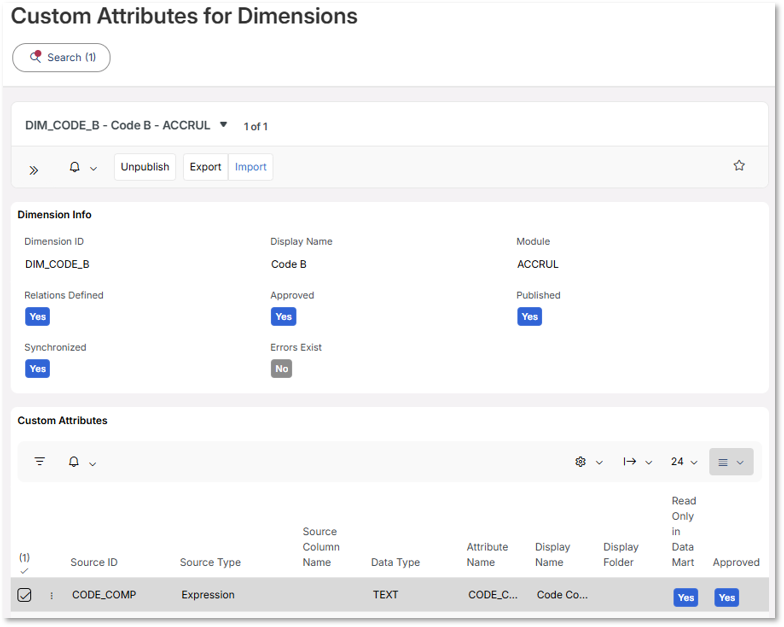Sort by Display Folder column header
The image size is (784, 627).
point(620,554)
